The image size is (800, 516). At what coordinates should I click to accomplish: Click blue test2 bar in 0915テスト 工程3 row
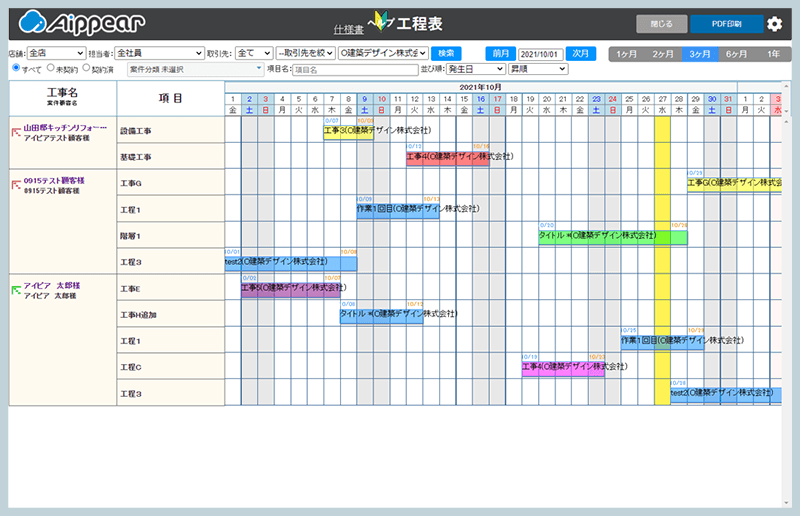[x=291, y=263]
